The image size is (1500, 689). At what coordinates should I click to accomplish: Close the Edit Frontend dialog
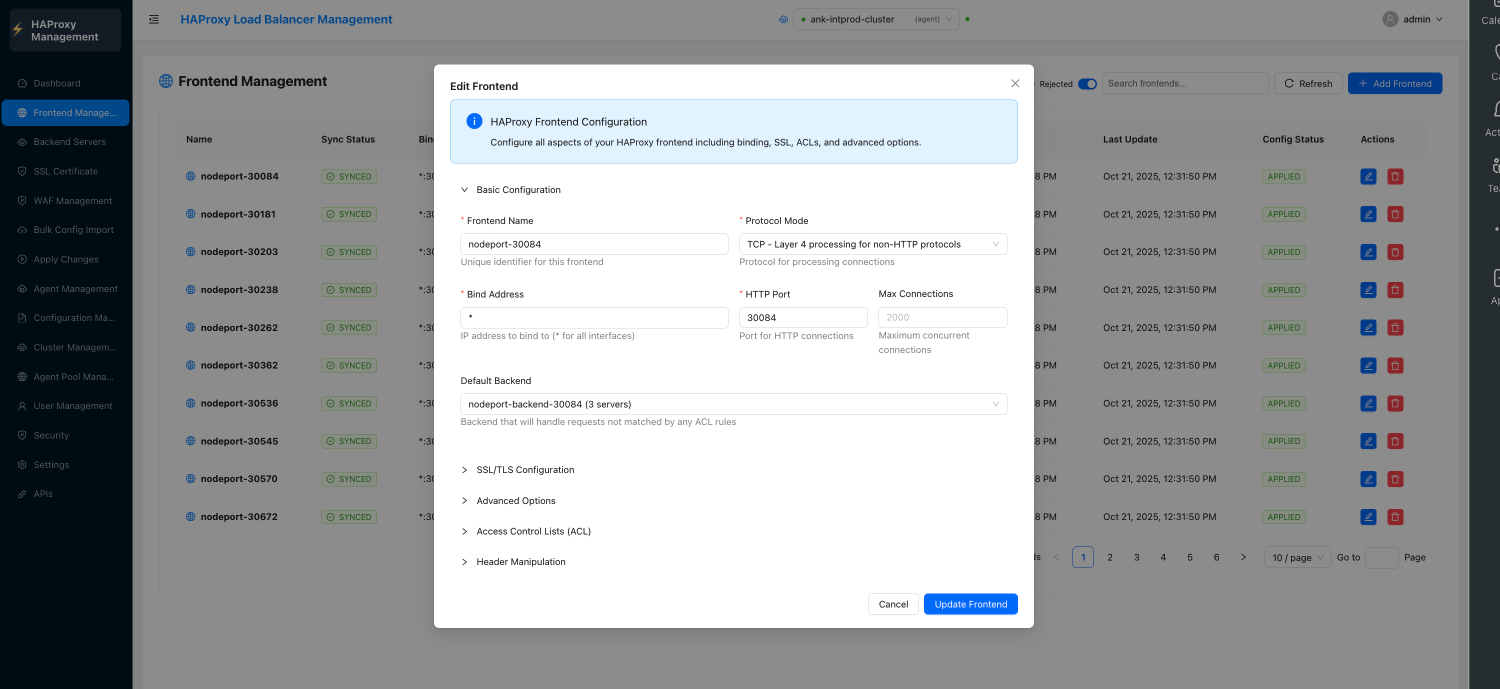(1015, 84)
